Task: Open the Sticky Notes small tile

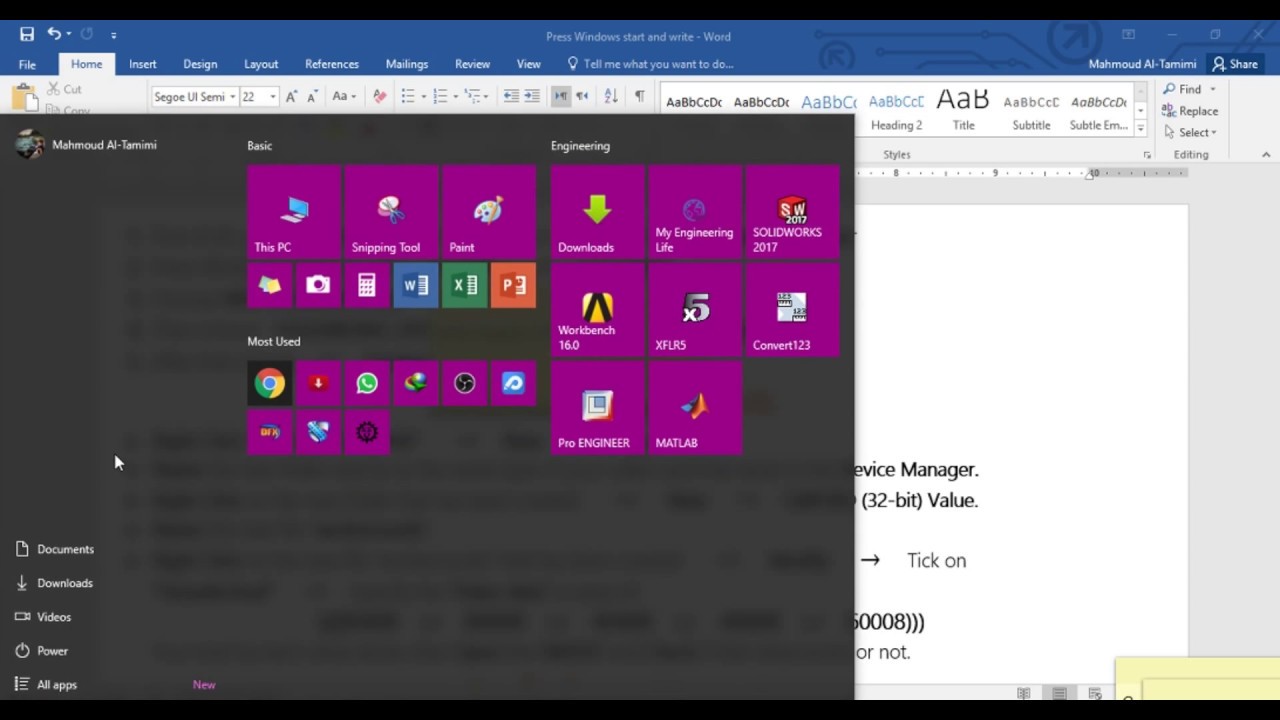Action: point(270,285)
